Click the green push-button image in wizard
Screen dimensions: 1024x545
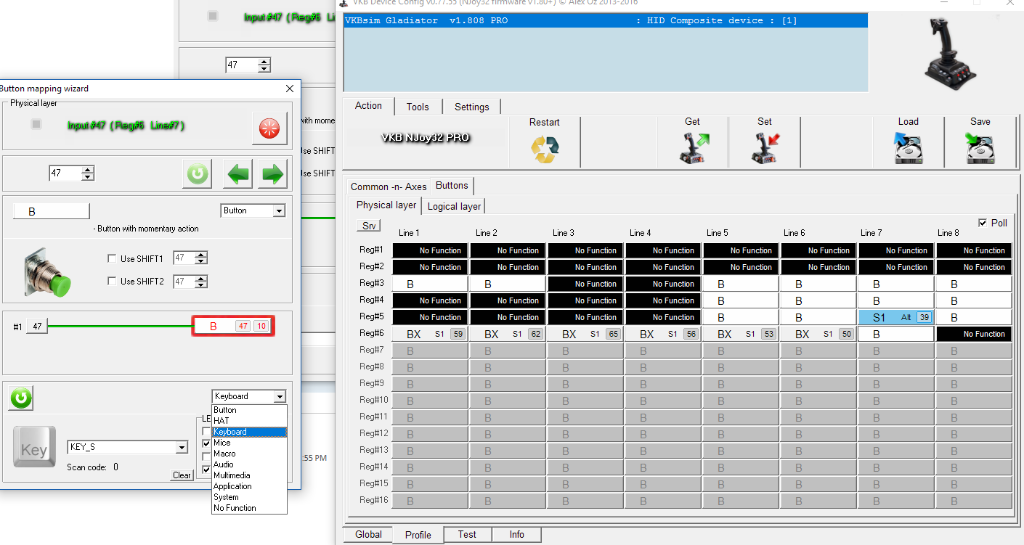point(48,273)
